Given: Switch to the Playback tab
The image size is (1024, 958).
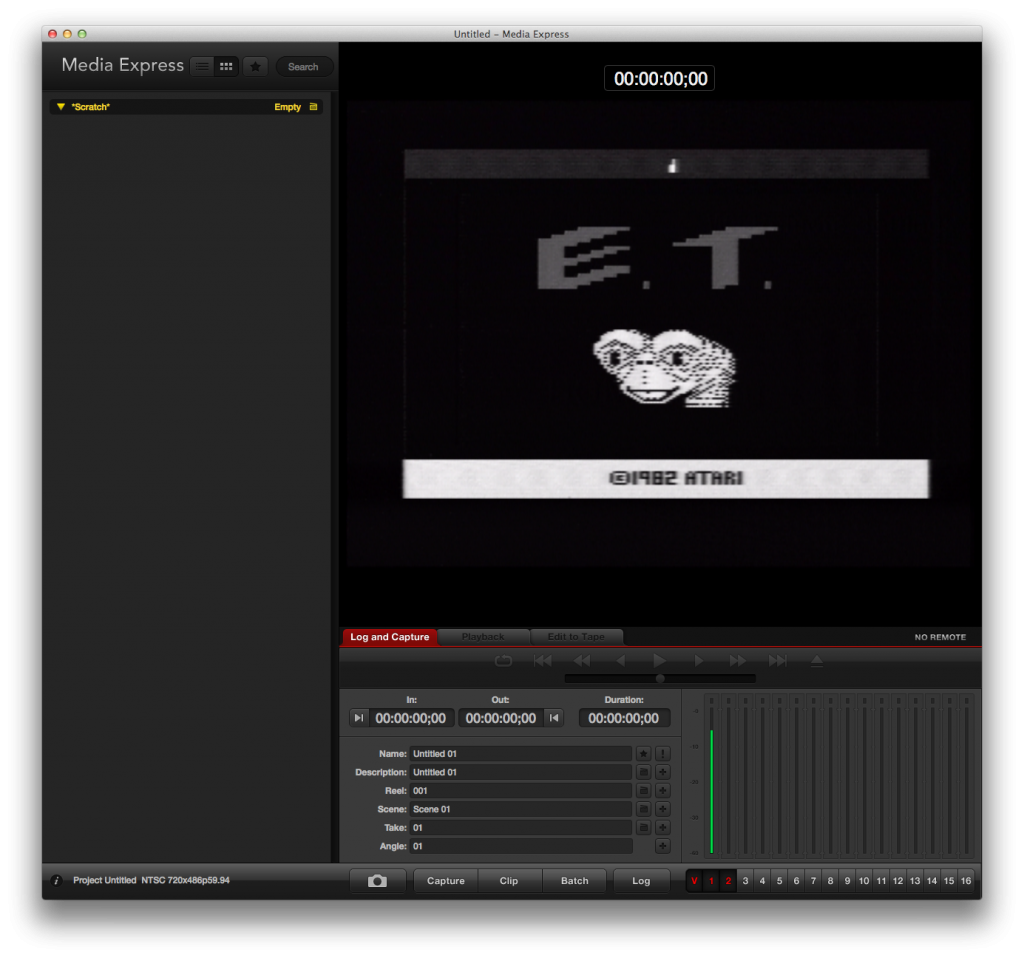Looking at the screenshot, I should (483, 637).
